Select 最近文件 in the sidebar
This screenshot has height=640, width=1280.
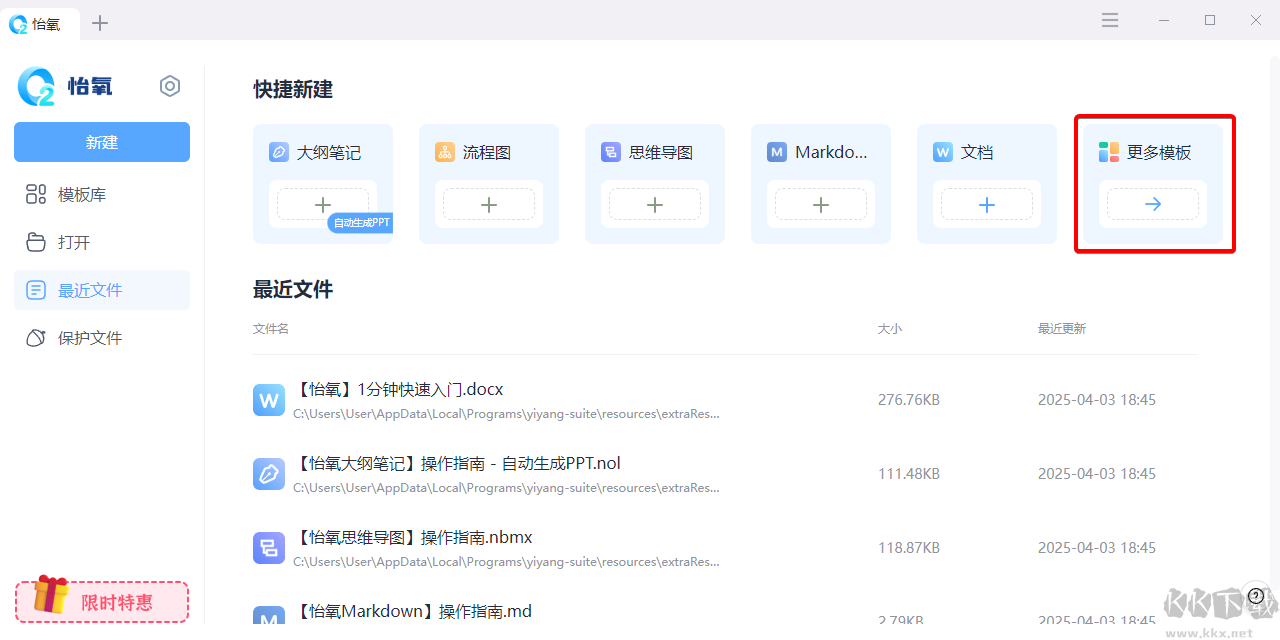[x=90, y=291]
